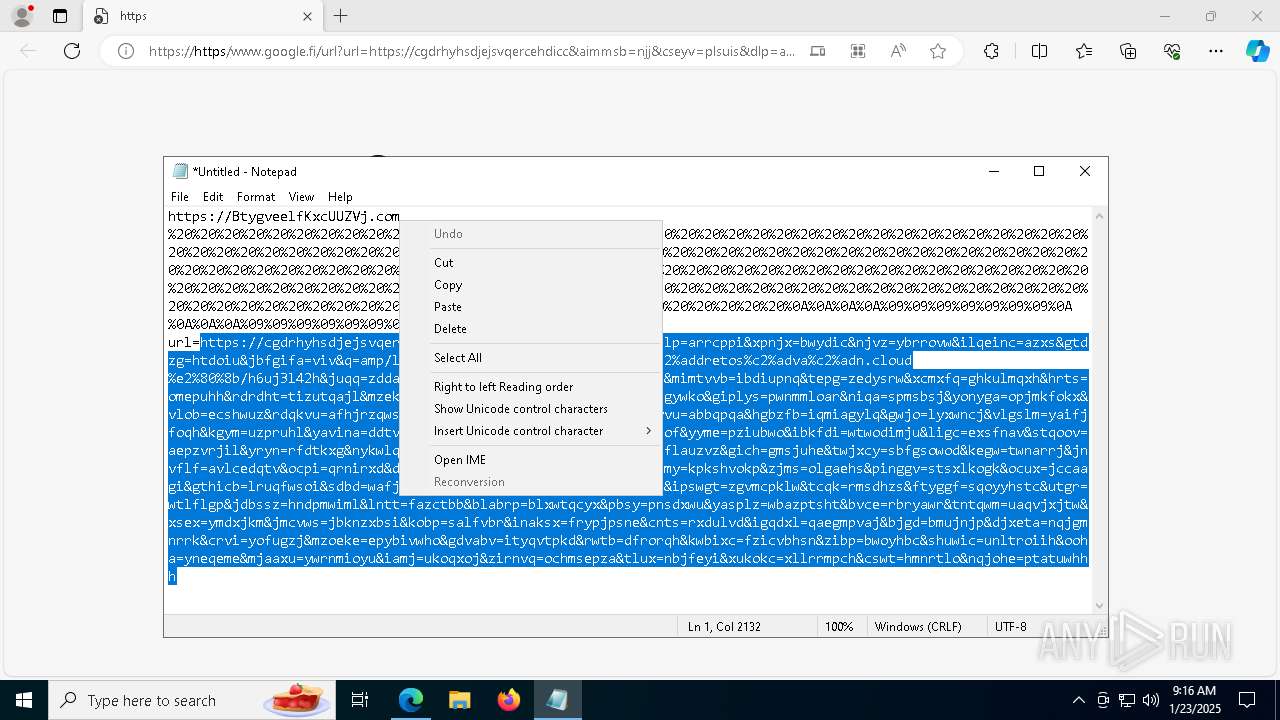Click the Edge profile avatar icon

(x=23, y=16)
